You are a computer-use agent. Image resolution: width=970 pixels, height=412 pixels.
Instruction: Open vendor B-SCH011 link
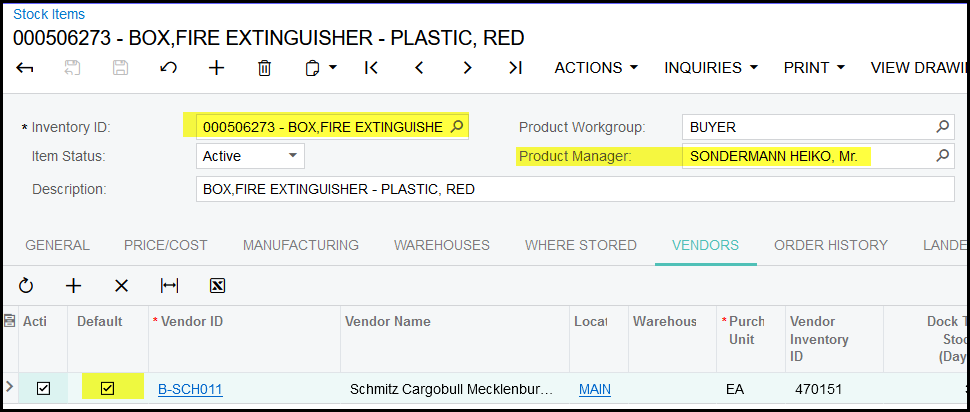click(190, 389)
